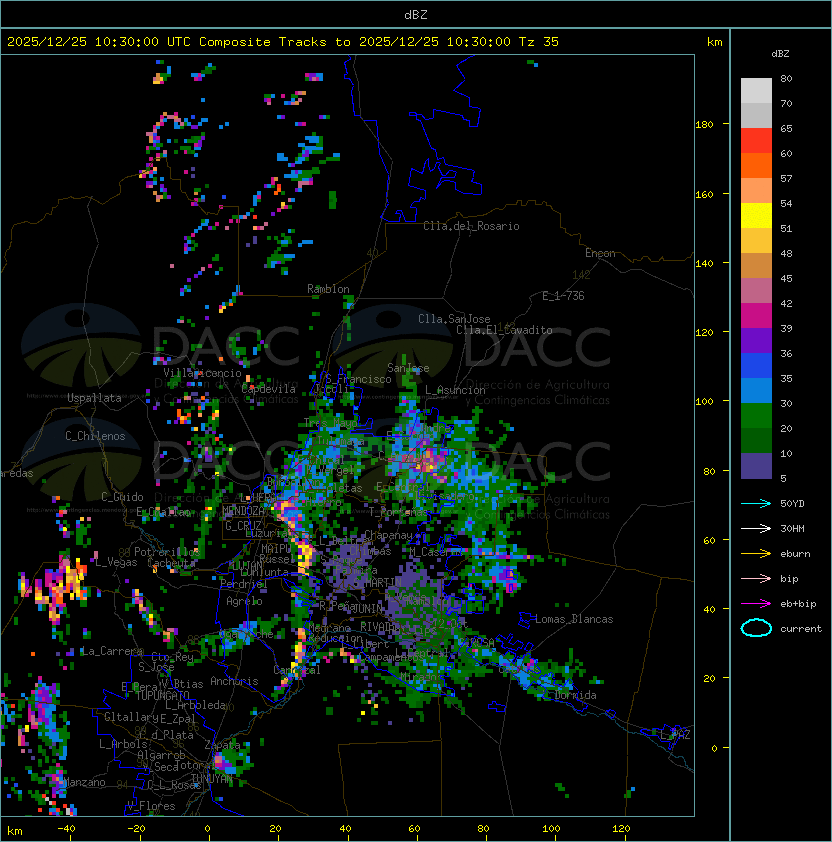Click the Manzano label
Image resolution: width=832 pixels, height=842 pixels.
coord(84,782)
